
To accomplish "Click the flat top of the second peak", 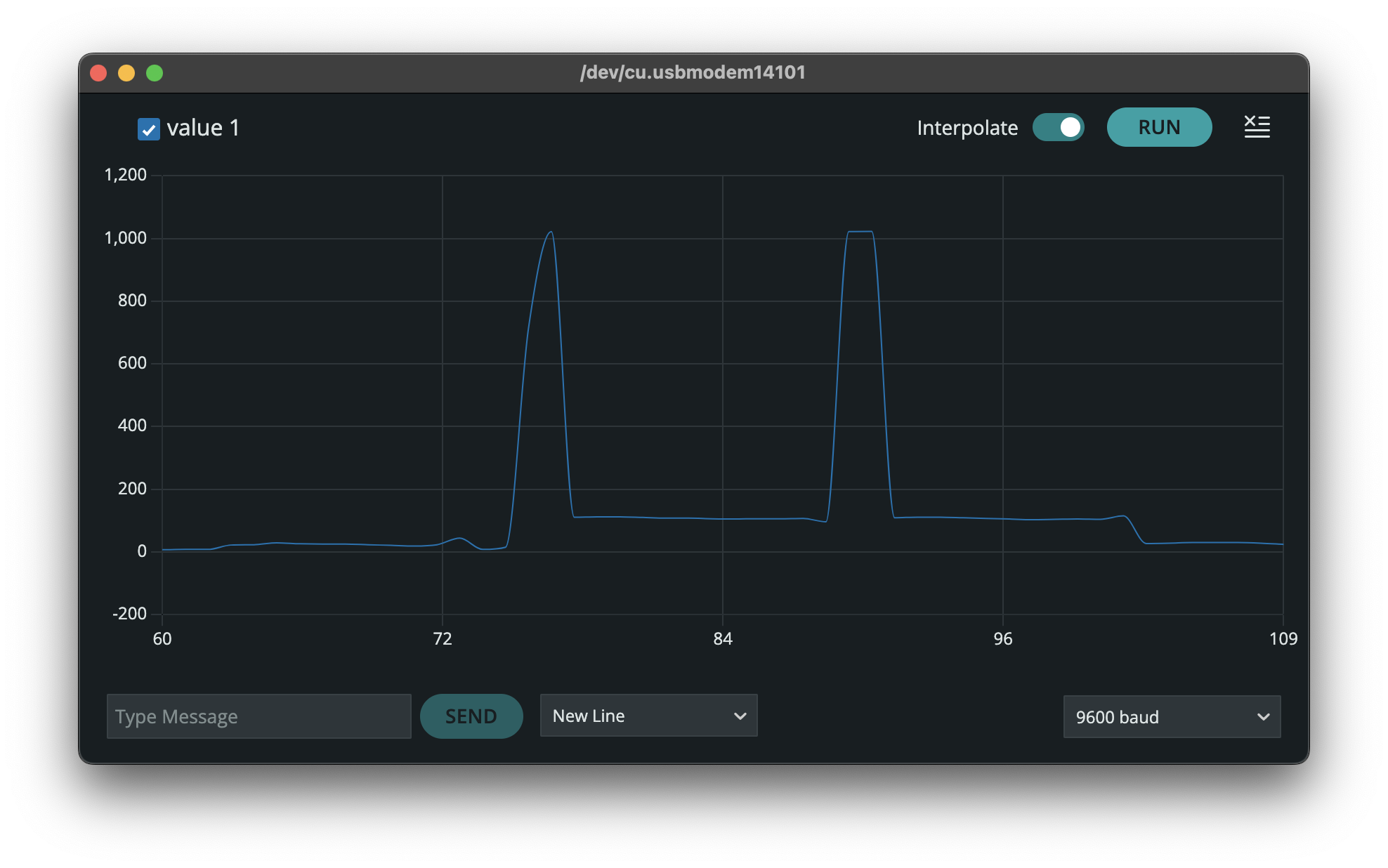I will click(x=860, y=232).
